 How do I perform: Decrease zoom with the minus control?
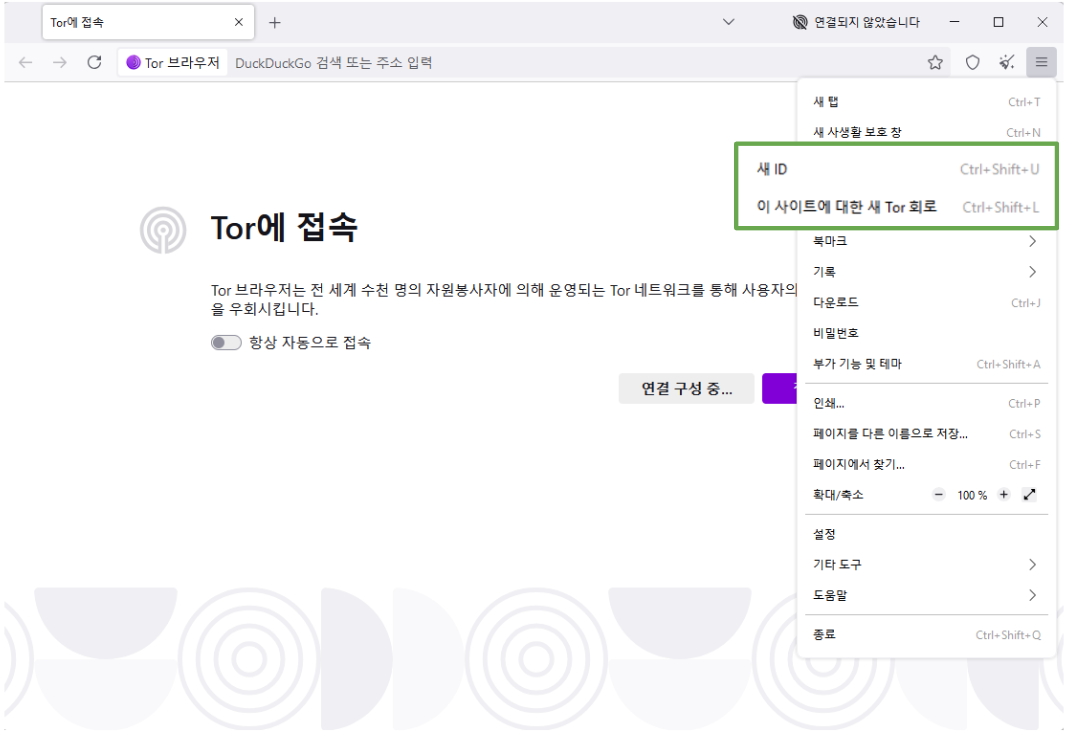(939, 494)
